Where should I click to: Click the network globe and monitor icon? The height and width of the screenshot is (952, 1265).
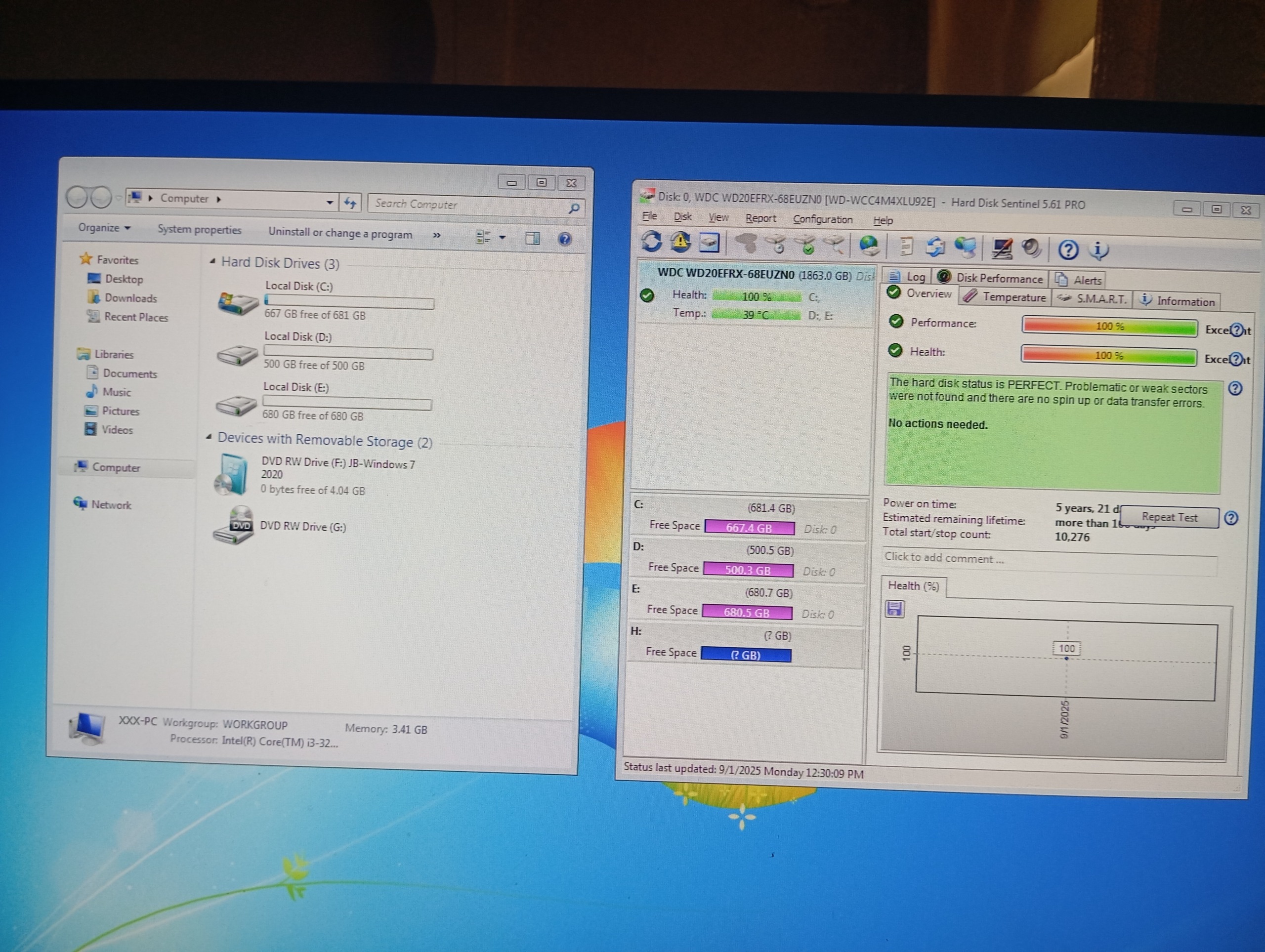966,248
